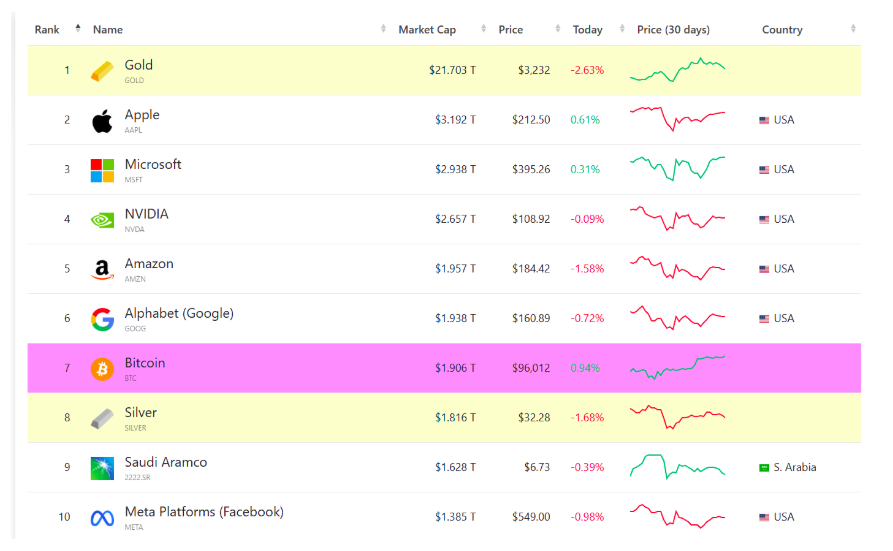Click the Name column header

[x=108, y=30]
